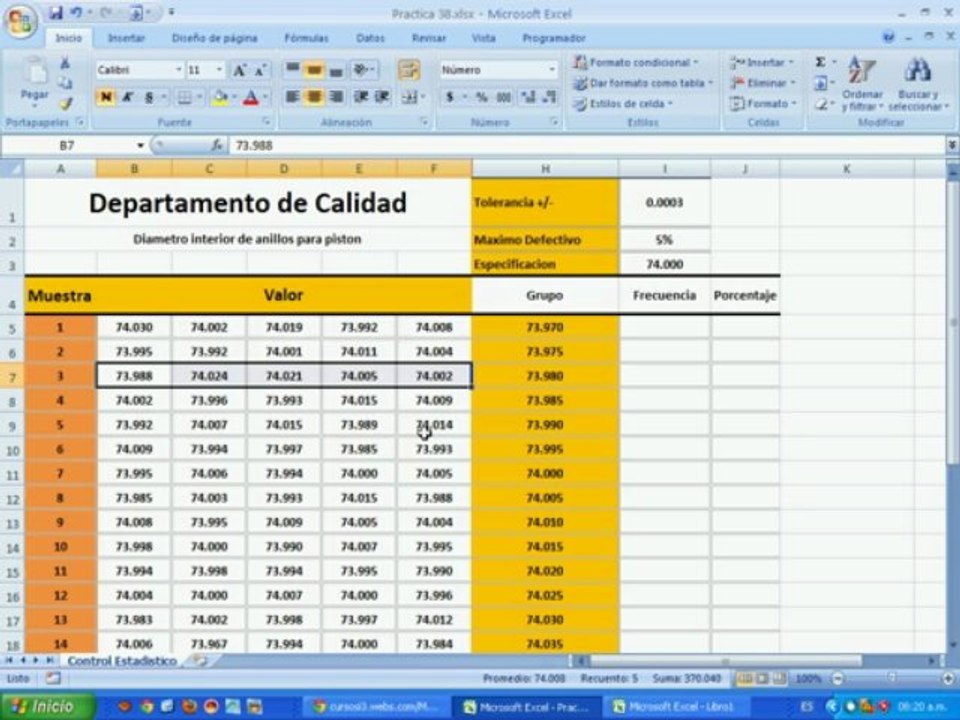Decrease decimal places

point(549,97)
